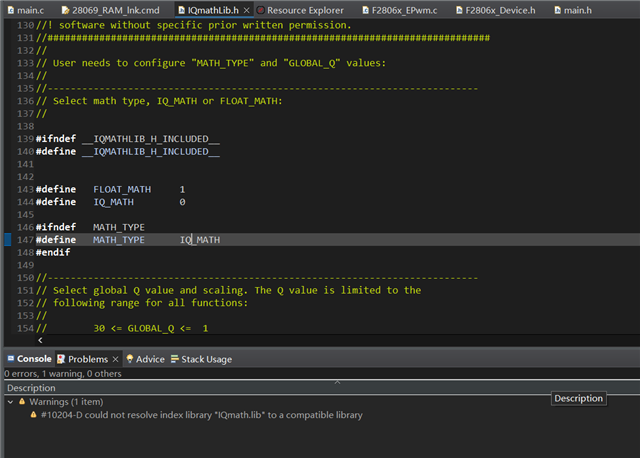The image size is (640, 458).
Task: Open the main.h editor tab
Action: pos(577,10)
